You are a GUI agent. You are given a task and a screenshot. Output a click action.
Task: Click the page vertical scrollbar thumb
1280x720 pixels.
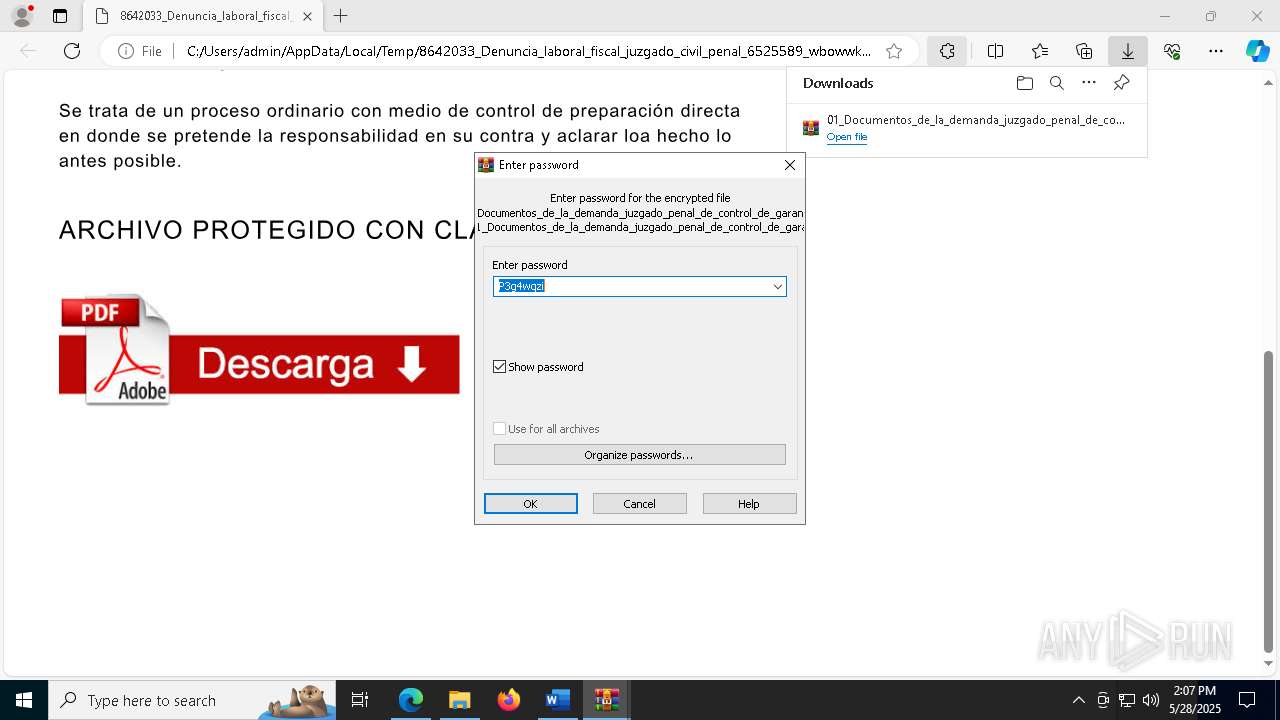pyautogui.click(x=1269, y=500)
